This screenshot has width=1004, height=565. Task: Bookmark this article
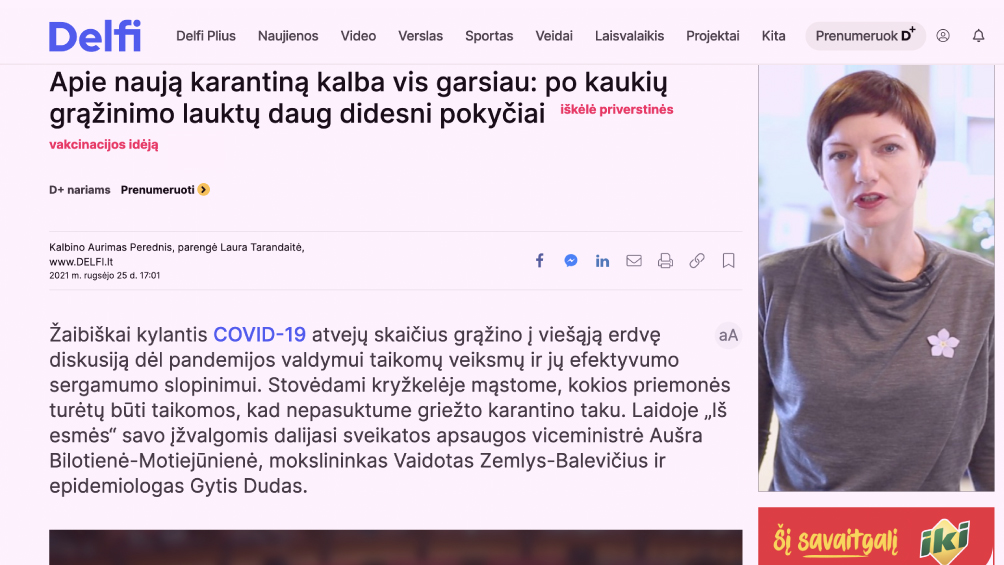728,261
